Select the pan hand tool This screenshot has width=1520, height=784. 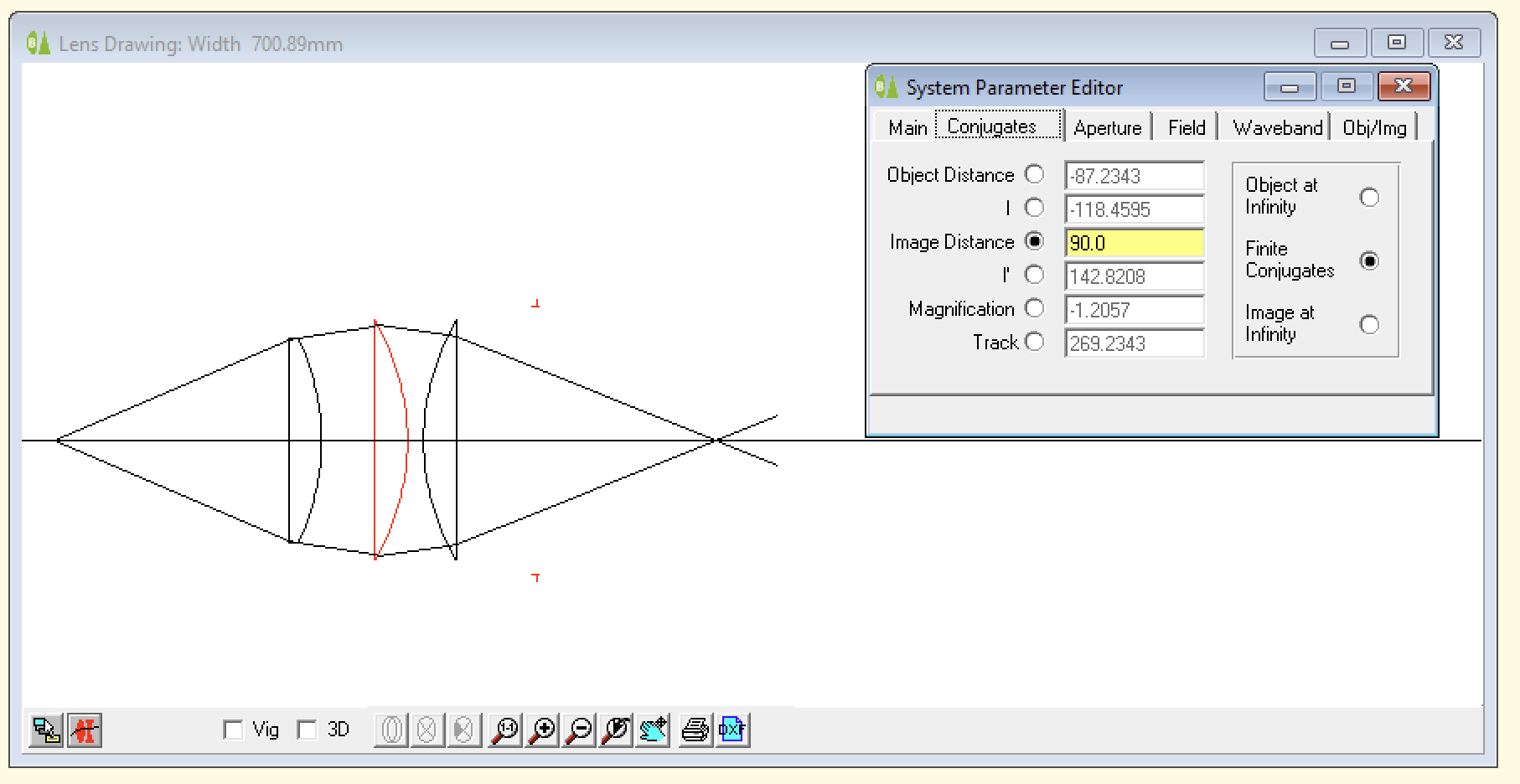653,730
